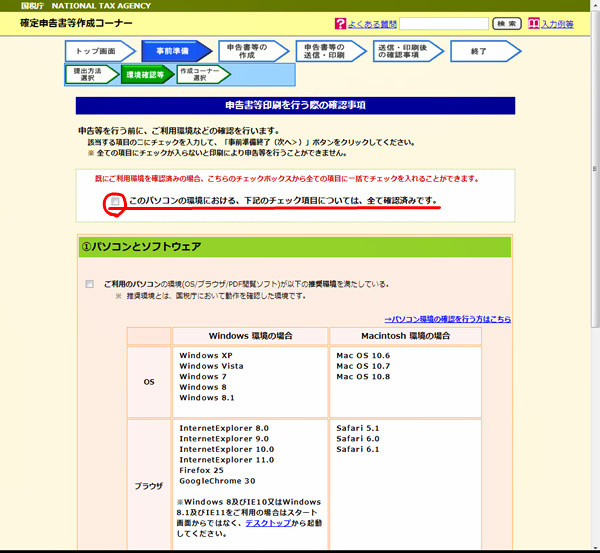
Task: Click the book icon beside 入力例等
Action: point(533,23)
